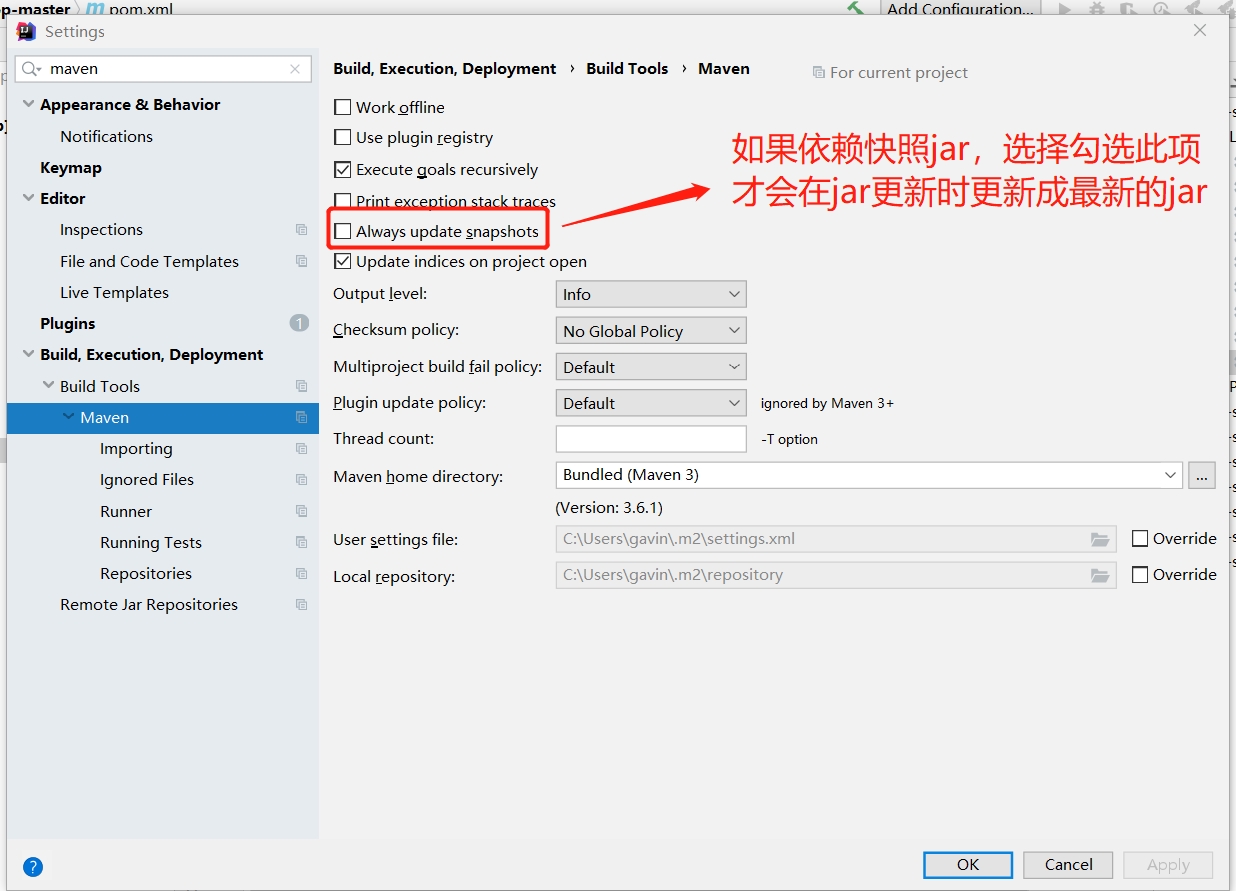Click the search magnifier icon

[x=32, y=69]
